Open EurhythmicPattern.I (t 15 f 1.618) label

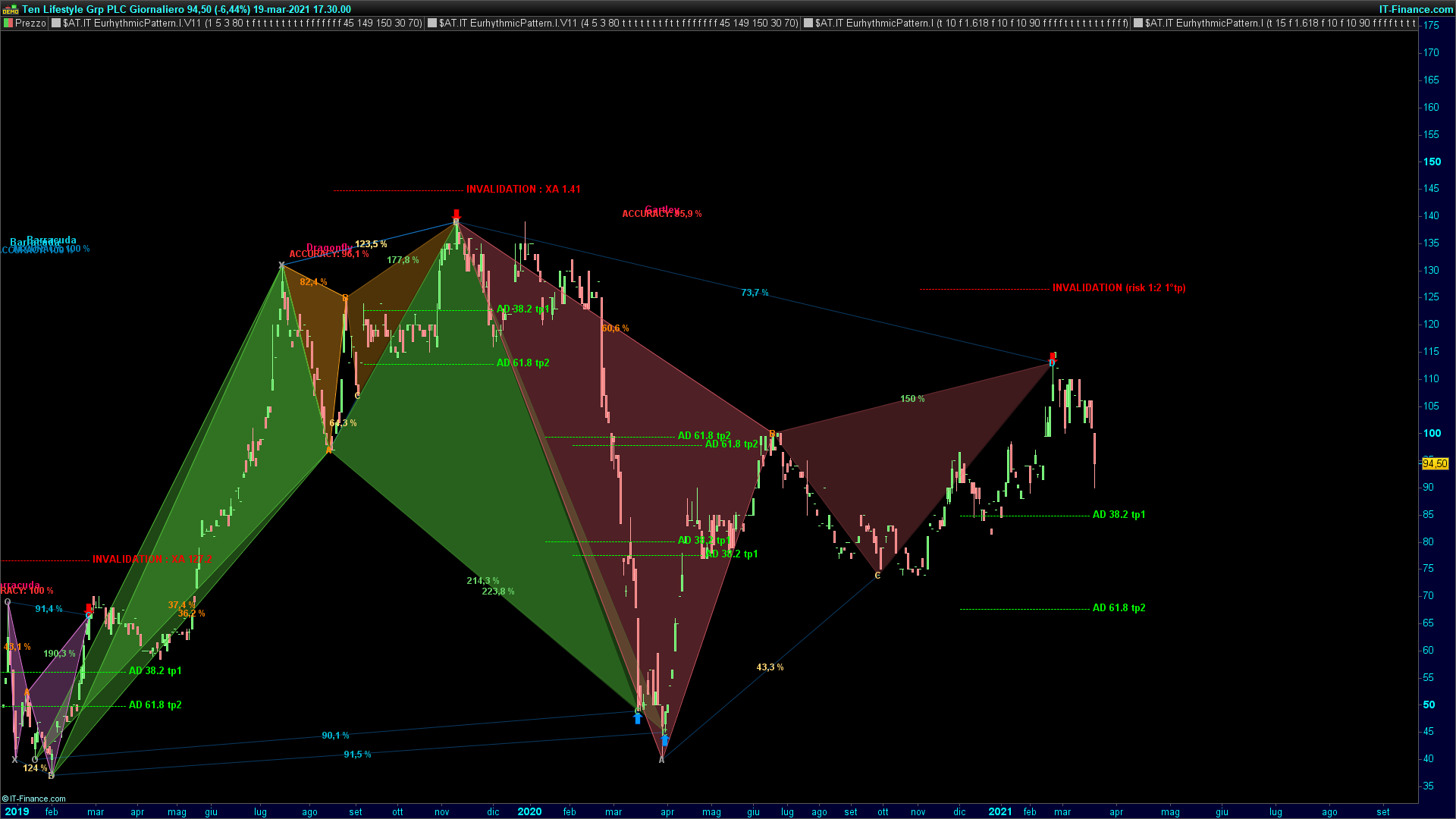pos(1280,24)
